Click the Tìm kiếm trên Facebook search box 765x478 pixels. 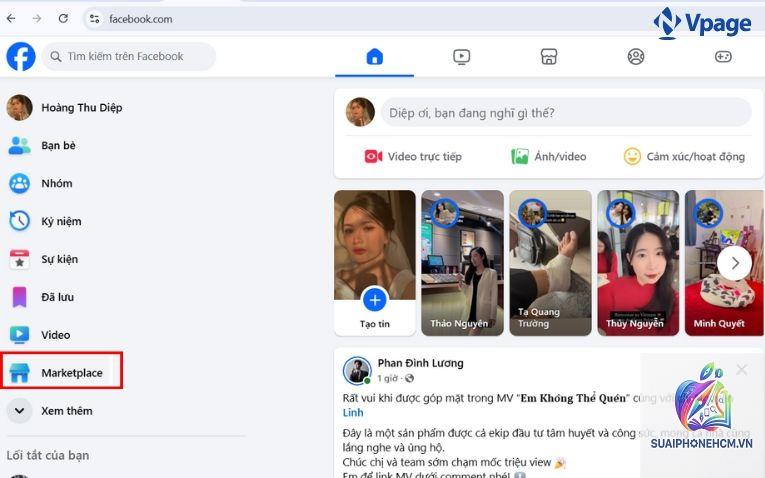coord(129,57)
